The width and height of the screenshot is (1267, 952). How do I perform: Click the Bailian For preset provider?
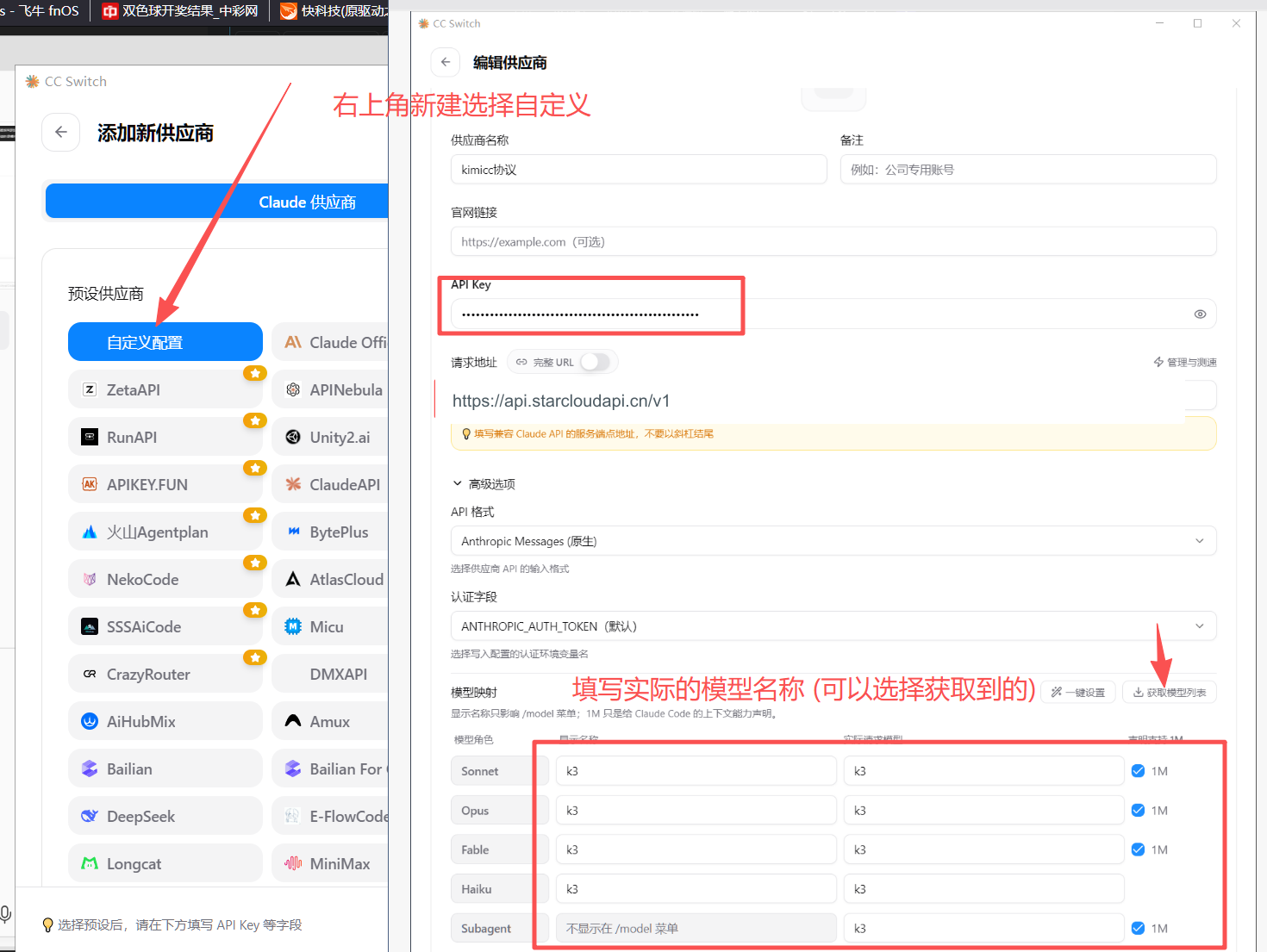330,769
